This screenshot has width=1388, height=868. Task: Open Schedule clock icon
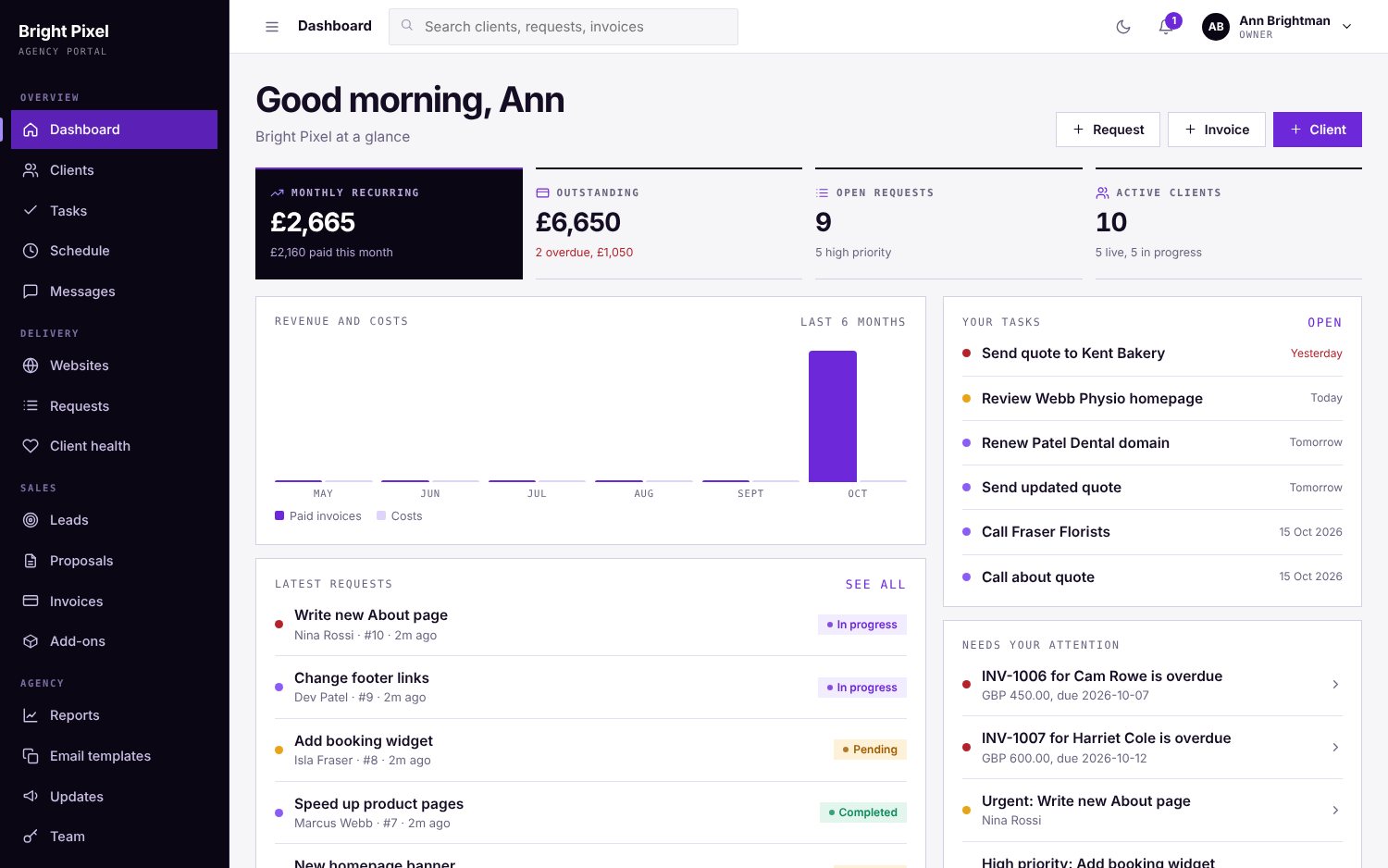coord(31,251)
